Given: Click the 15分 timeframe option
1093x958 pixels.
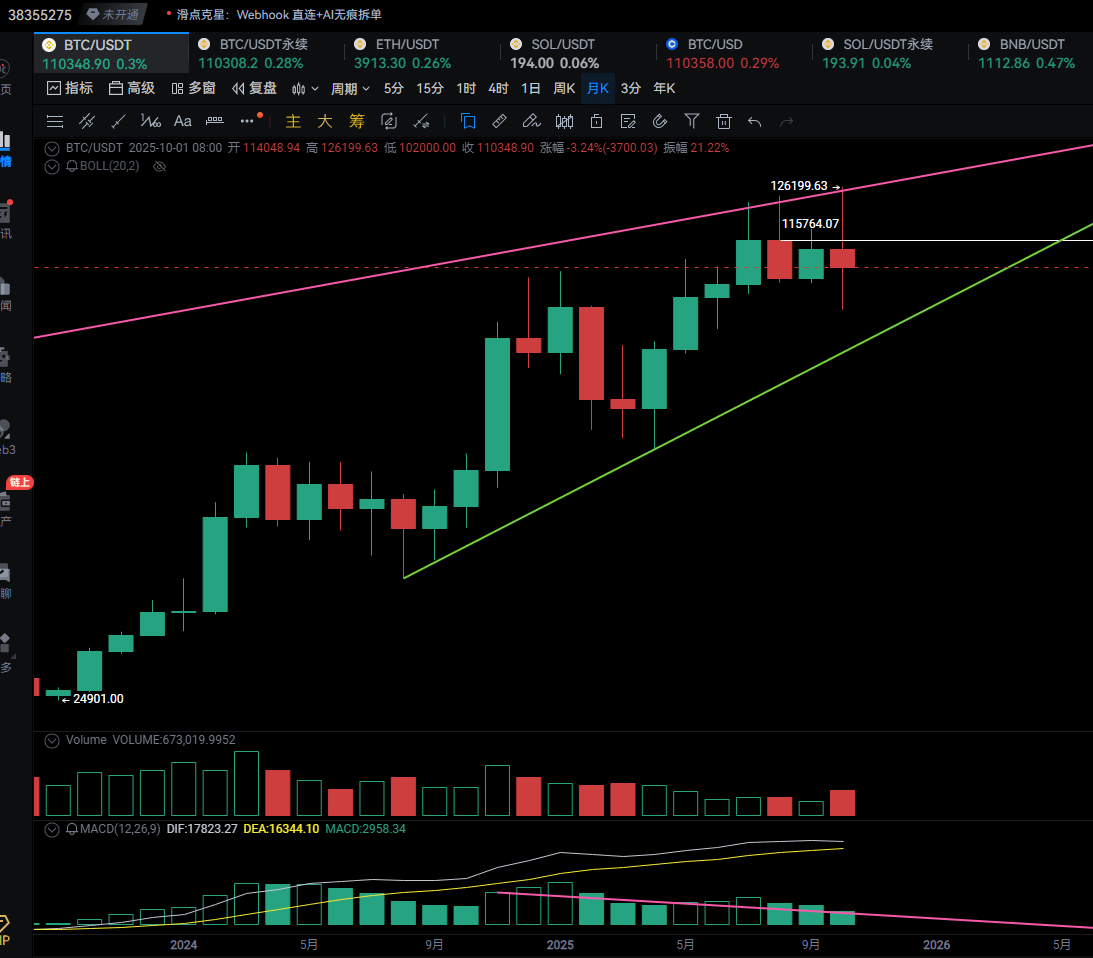Looking at the screenshot, I should pyautogui.click(x=430, y=88).
